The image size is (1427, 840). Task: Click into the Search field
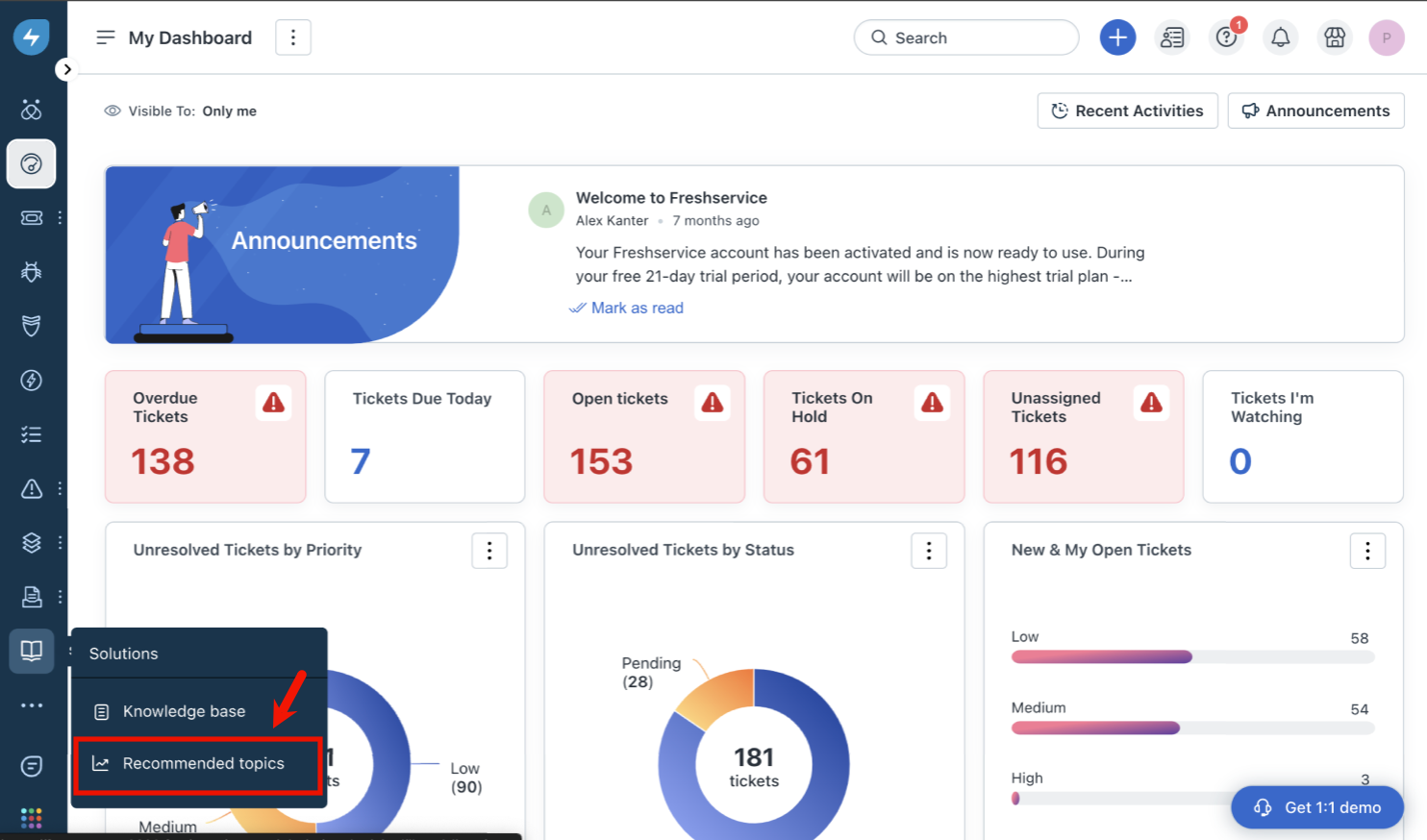click(966, 37)
